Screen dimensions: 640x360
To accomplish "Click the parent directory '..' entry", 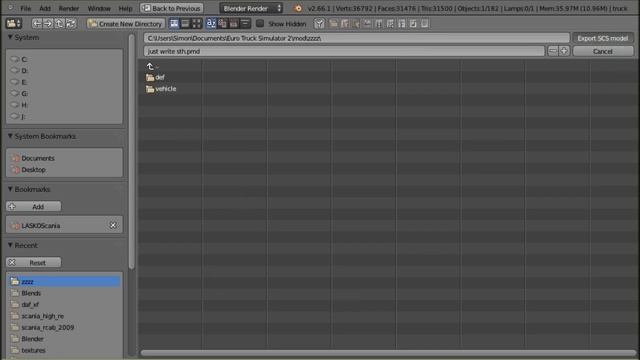I will point(152,66).
